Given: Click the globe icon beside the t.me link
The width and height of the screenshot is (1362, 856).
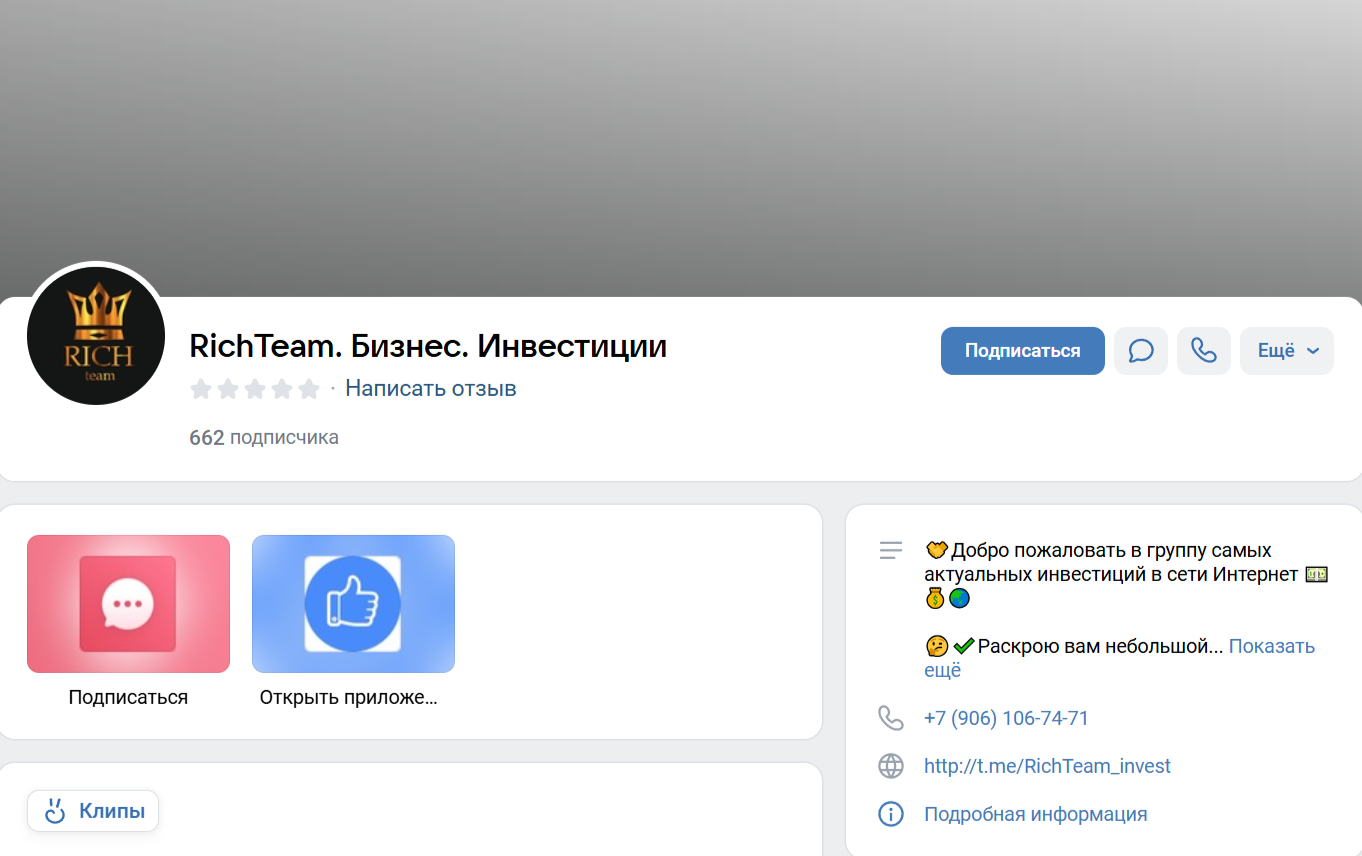Looking at the screenshot, I should [891, 766].
